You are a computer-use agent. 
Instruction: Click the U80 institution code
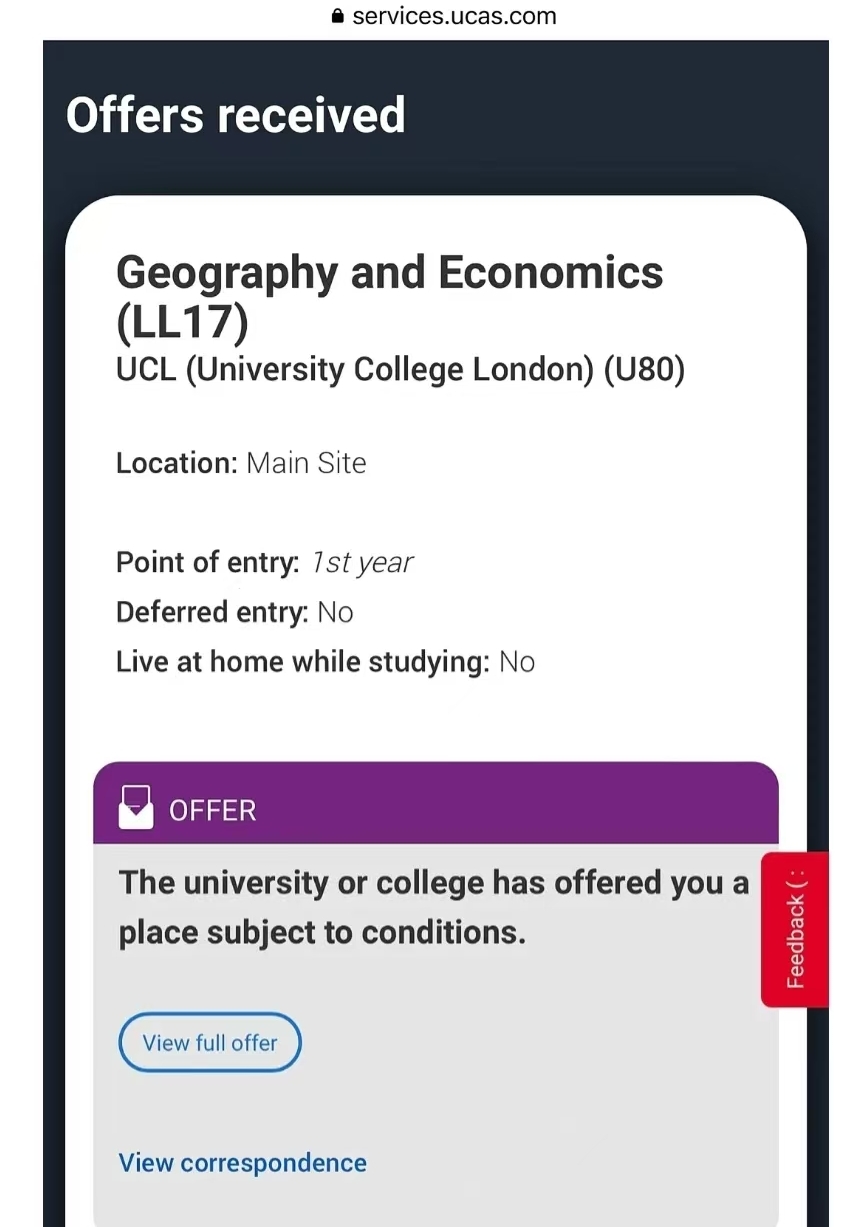[x=645, y=370]
